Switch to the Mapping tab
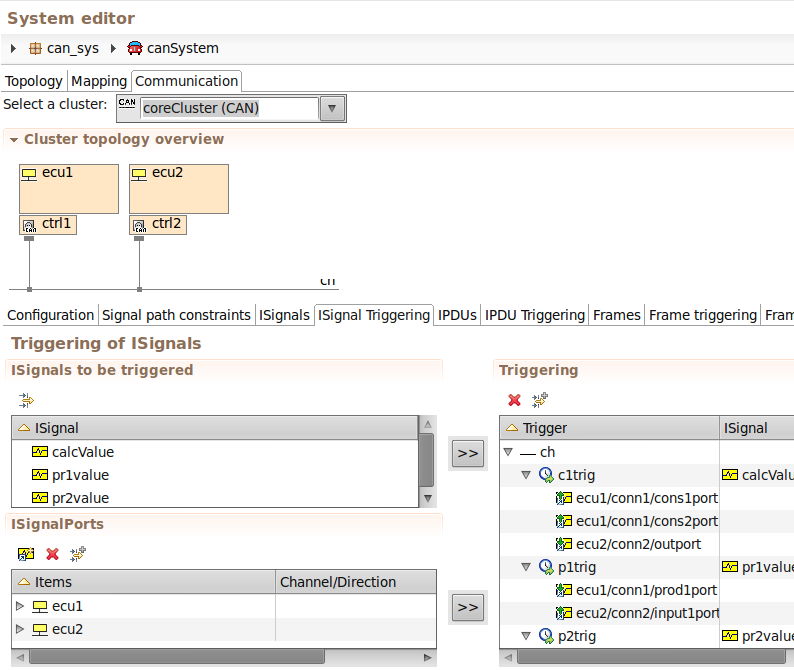The width and height of the screenshot is (794, 670). click(99, 81)
